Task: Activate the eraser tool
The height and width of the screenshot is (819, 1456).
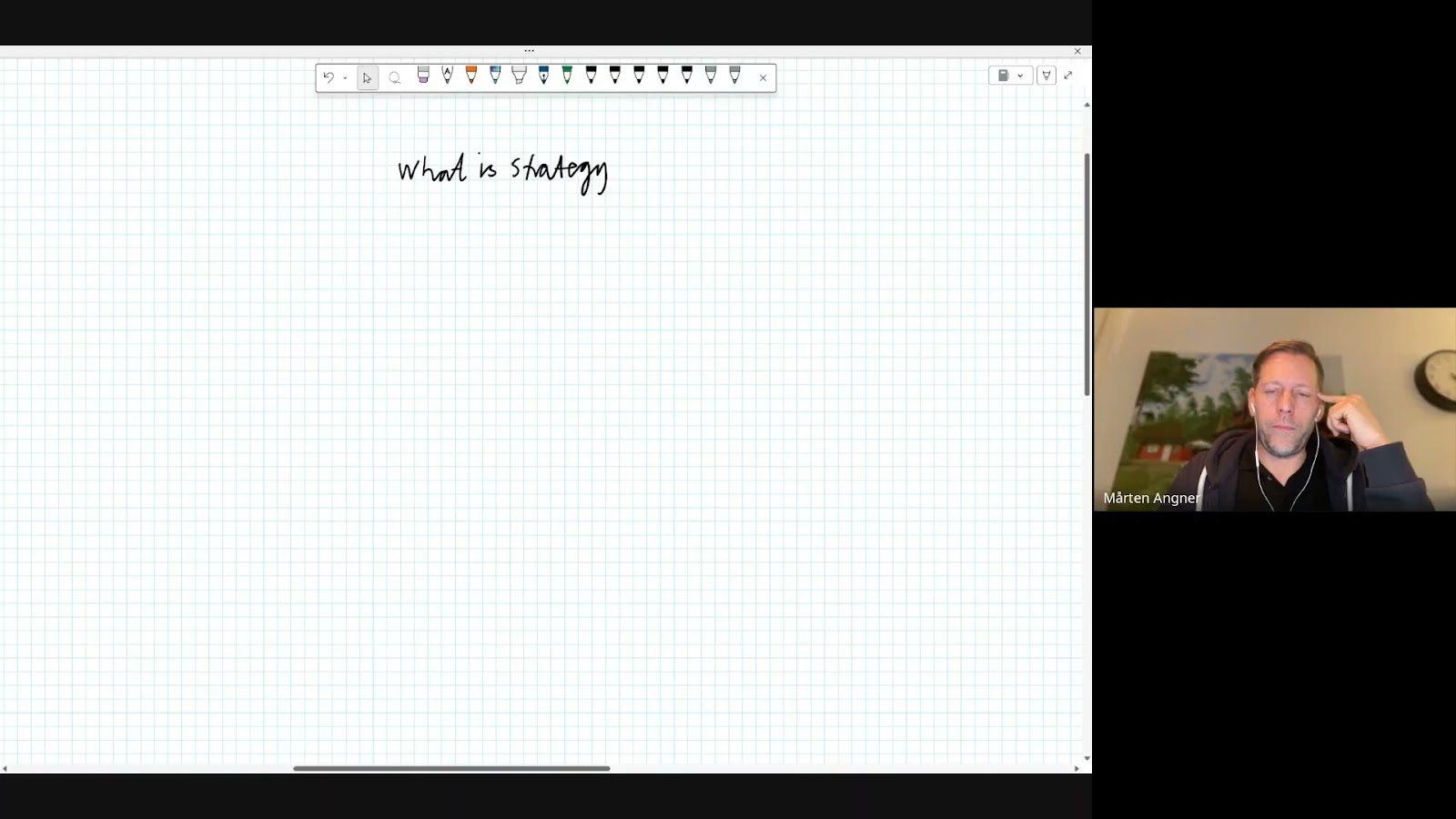Action: point(423,77)
